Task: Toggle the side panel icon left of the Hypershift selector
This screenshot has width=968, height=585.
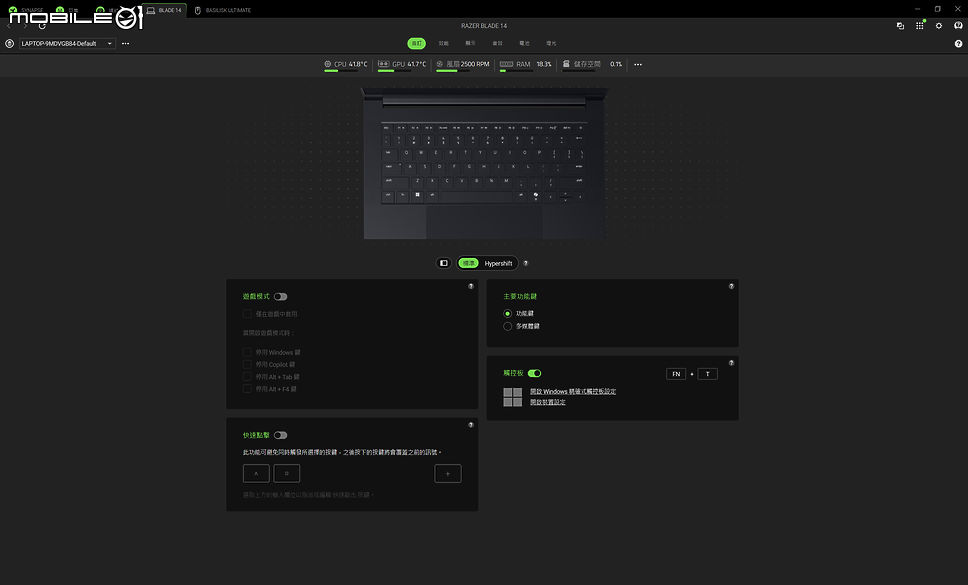Action: (x=444, y=263)
